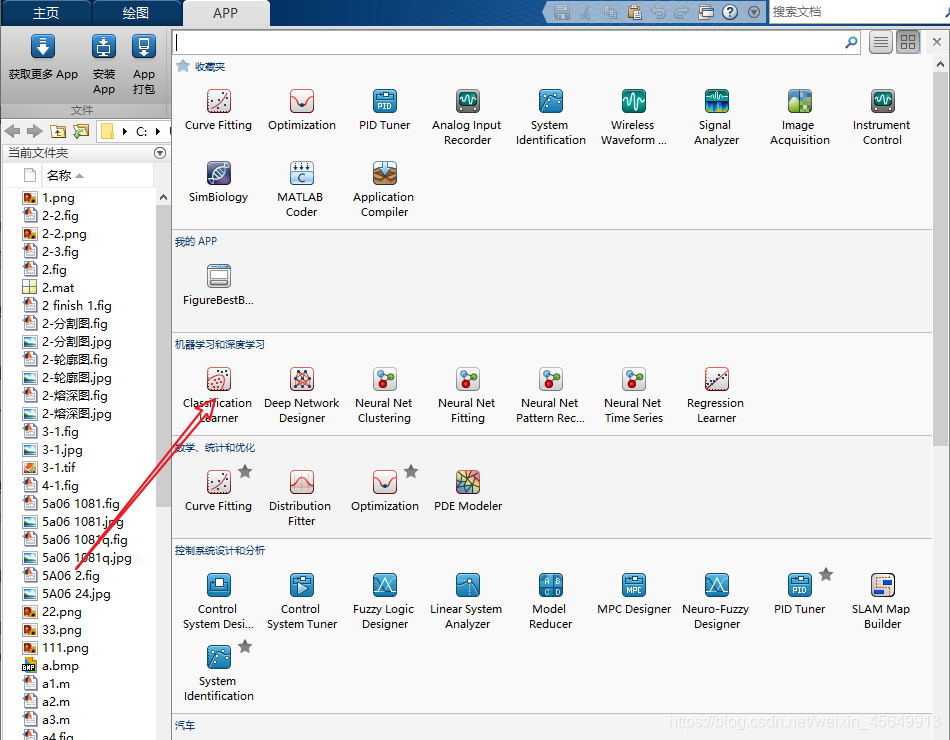Select file 5A06 2.fig
Viewport: 950px width, 740px height.
tap(71, 575)
